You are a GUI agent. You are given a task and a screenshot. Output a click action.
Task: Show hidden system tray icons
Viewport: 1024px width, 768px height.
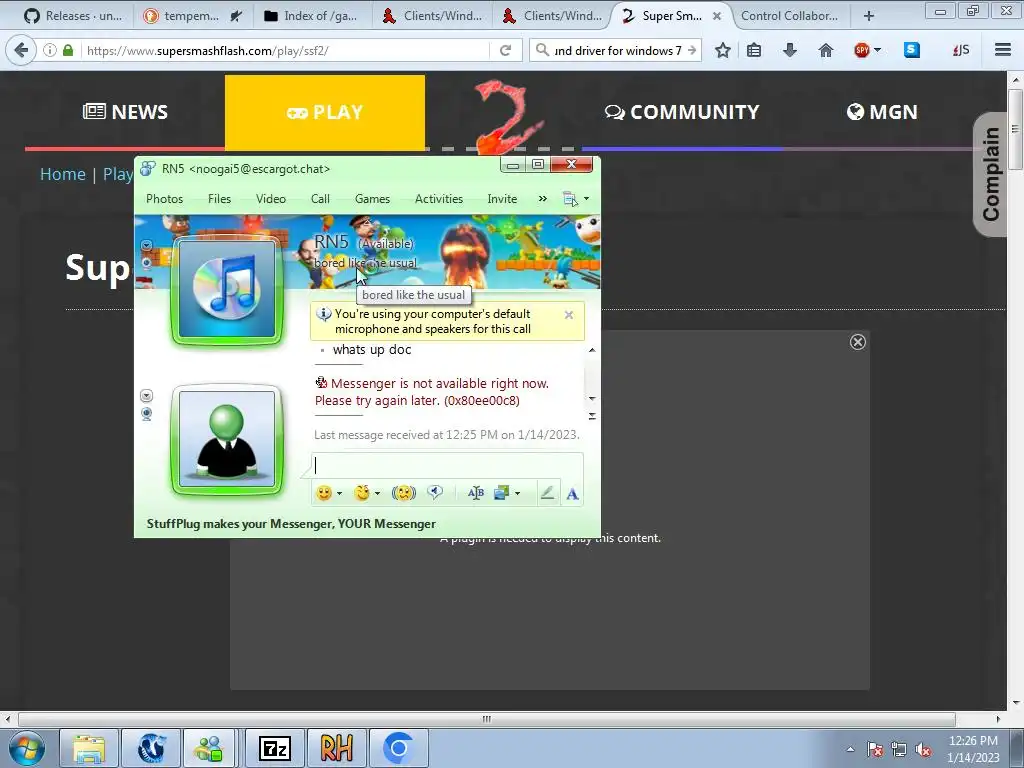(x=850, y=750)
